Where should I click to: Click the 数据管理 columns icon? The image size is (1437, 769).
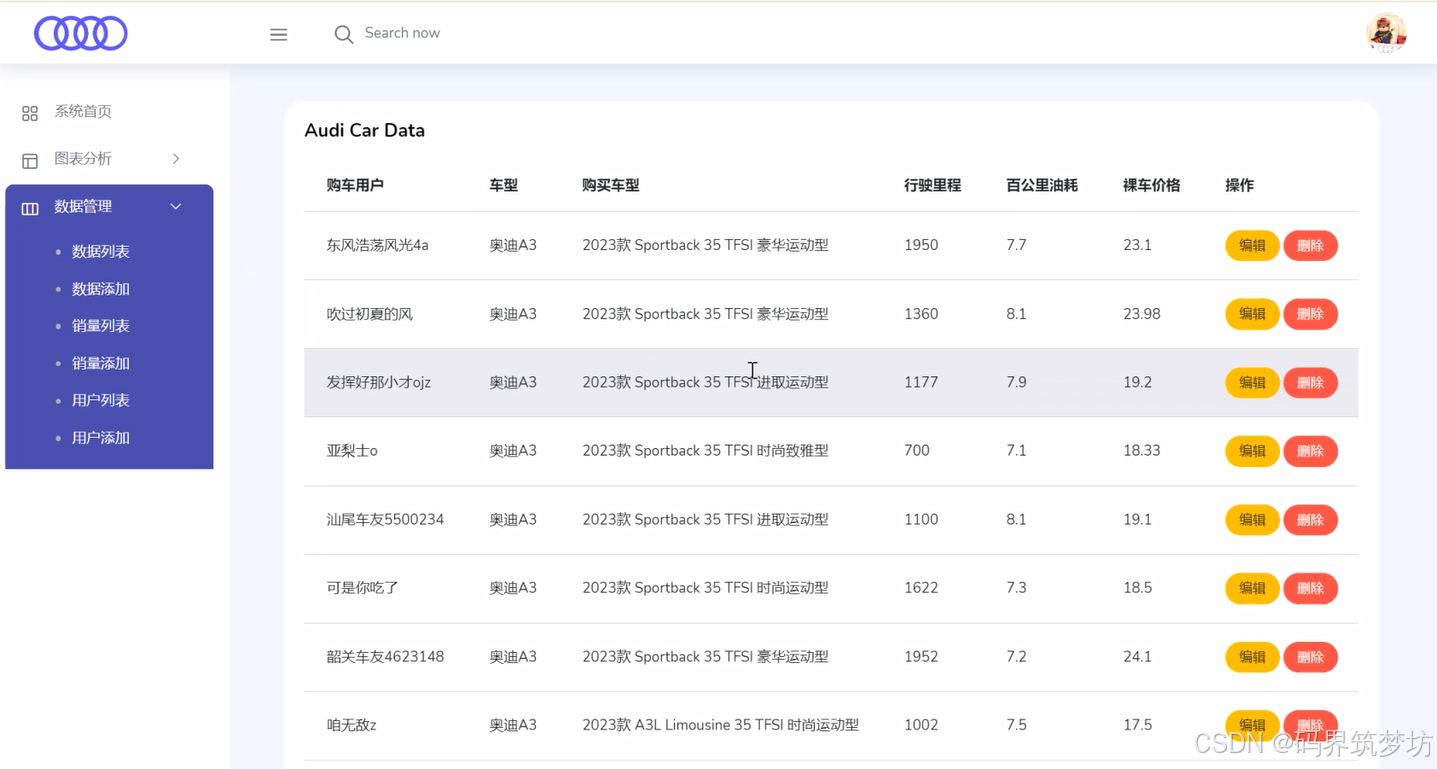pos(30,208)
